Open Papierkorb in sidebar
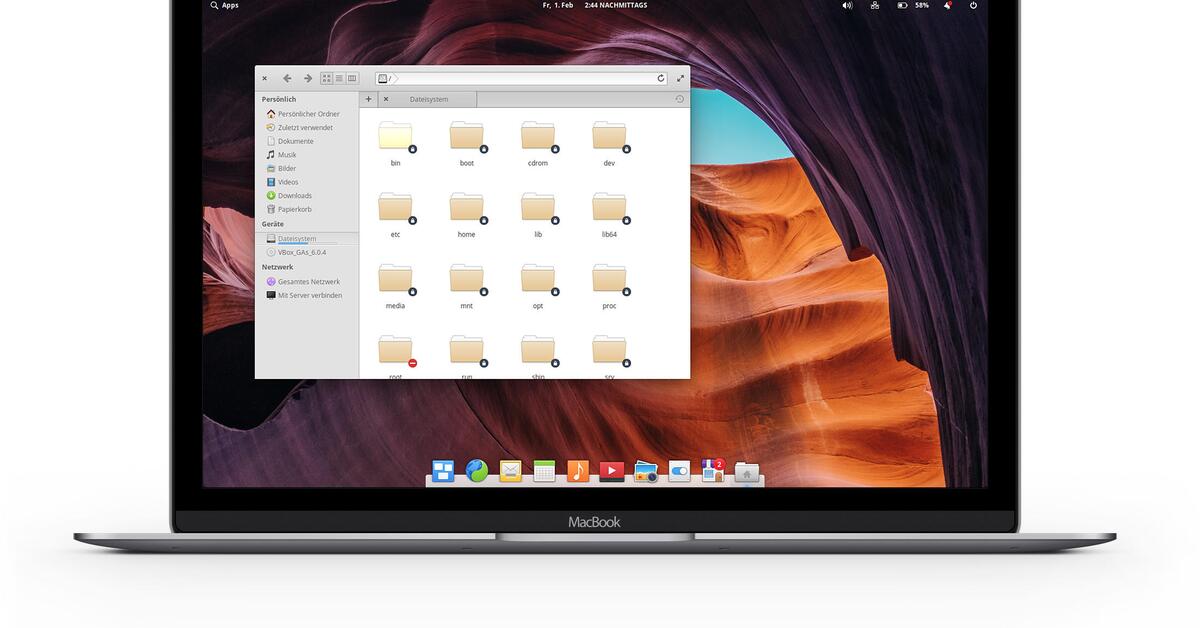Image resolution: width=1200 pixels, height=628 pixels. (289, 209)
